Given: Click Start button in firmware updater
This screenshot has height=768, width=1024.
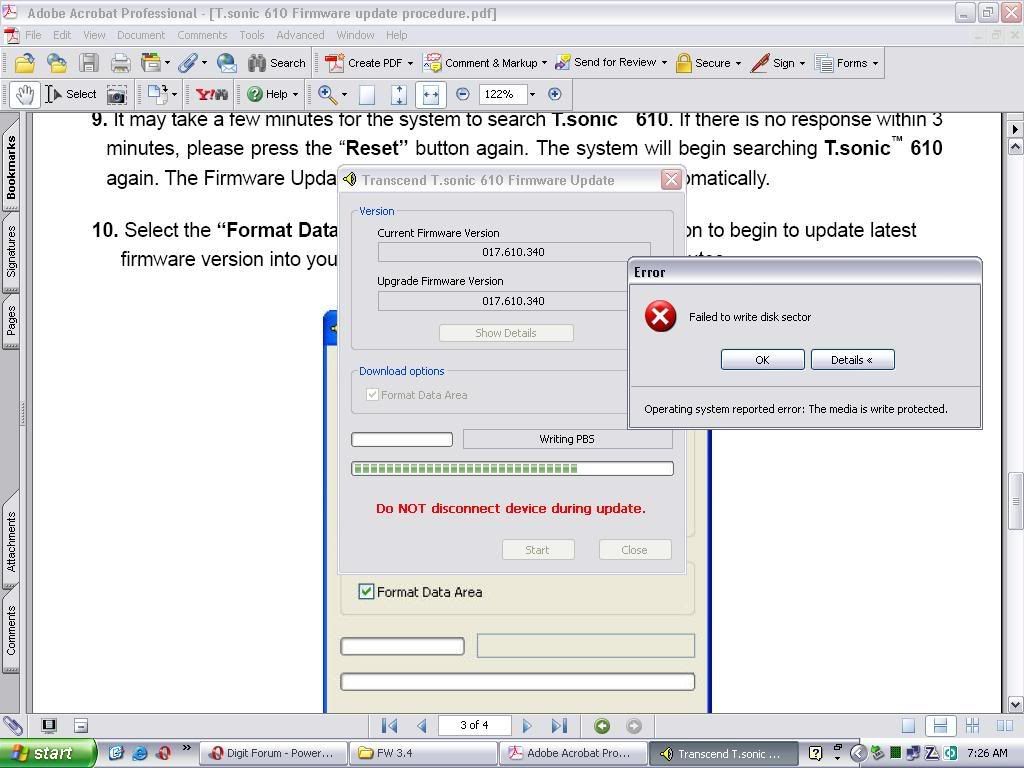Looking at the screenshot, I should [538, 550].
